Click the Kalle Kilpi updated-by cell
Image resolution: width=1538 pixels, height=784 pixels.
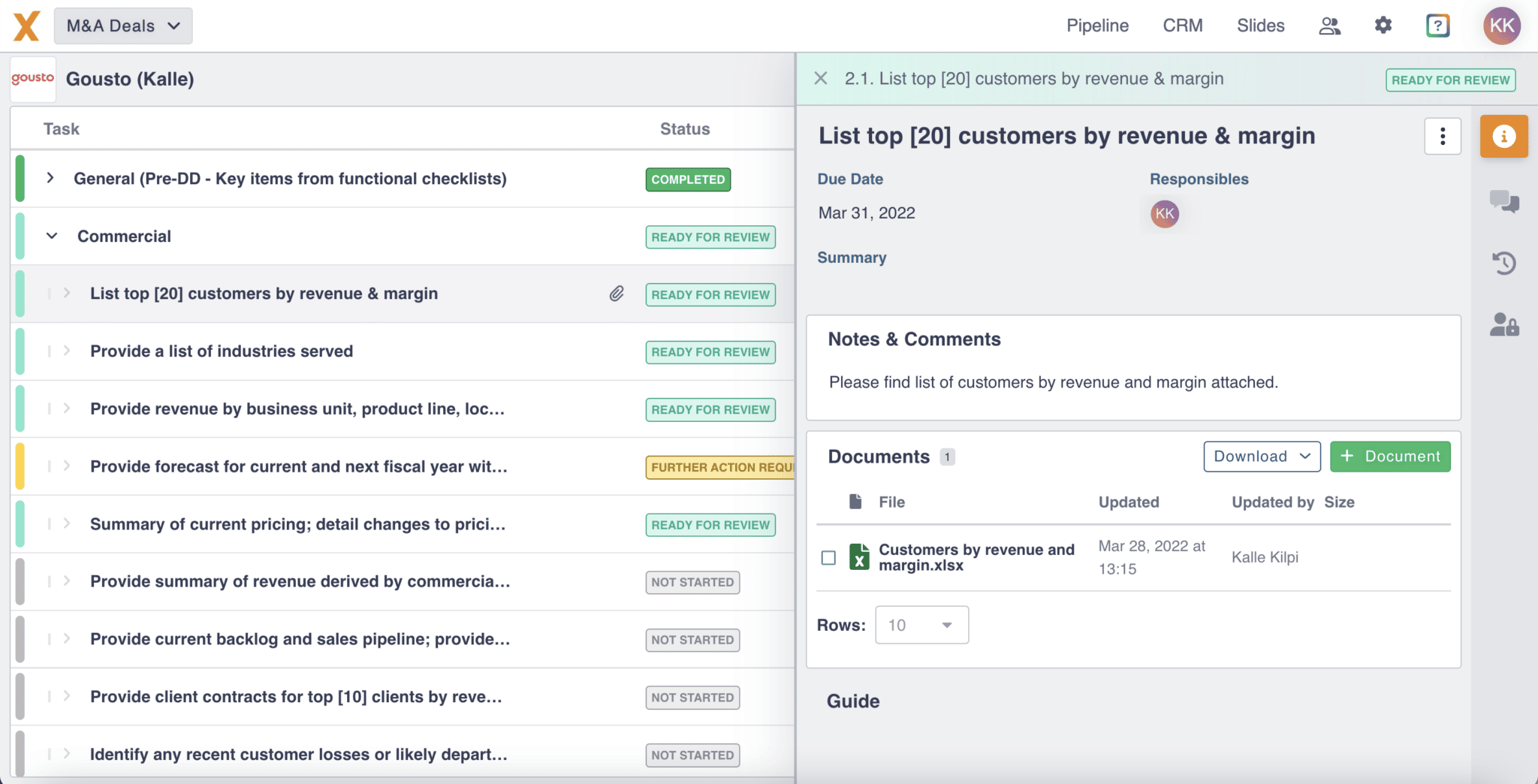coord(1265,557)
